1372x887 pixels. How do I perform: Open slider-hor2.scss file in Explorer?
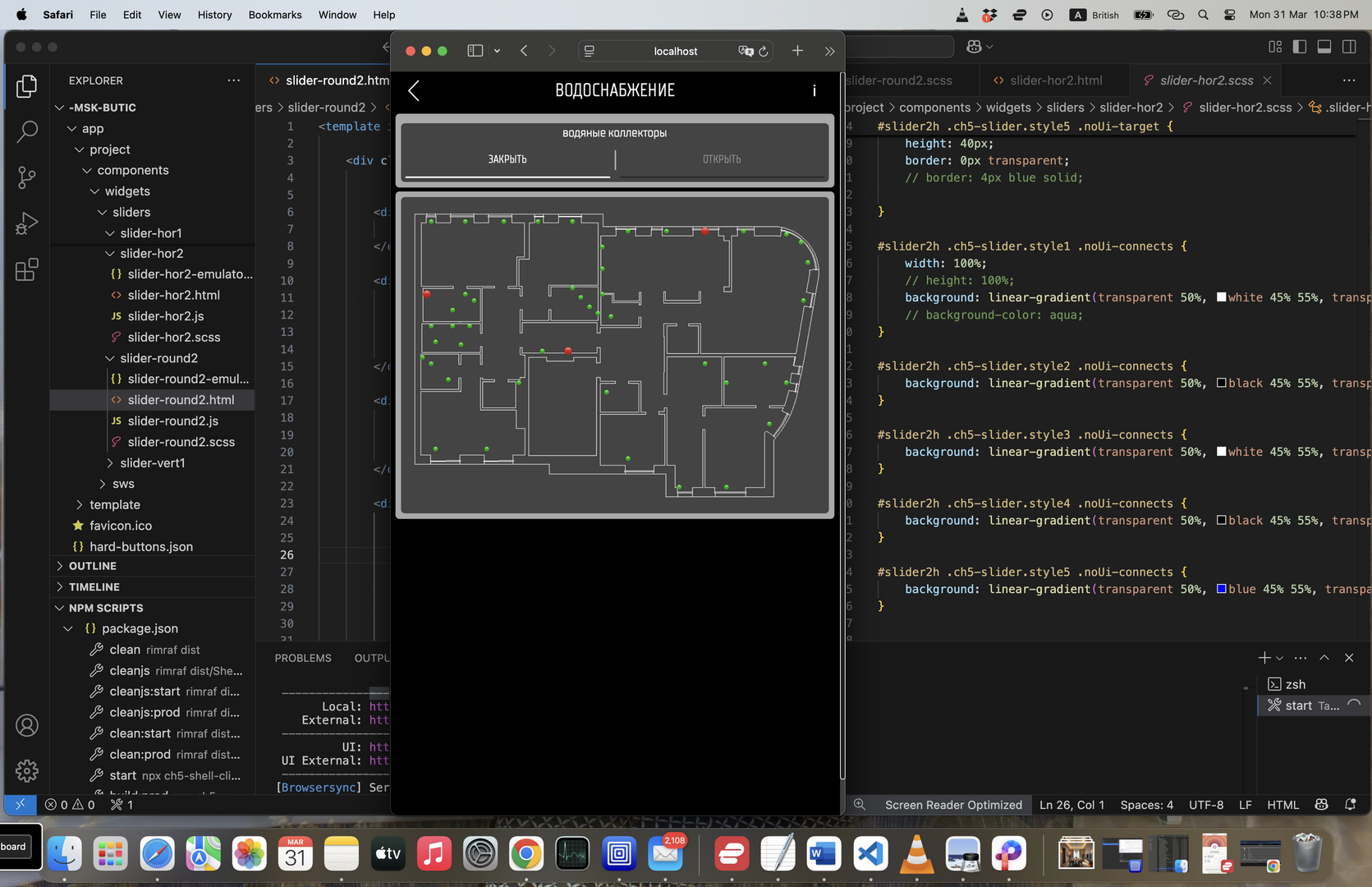174,337
